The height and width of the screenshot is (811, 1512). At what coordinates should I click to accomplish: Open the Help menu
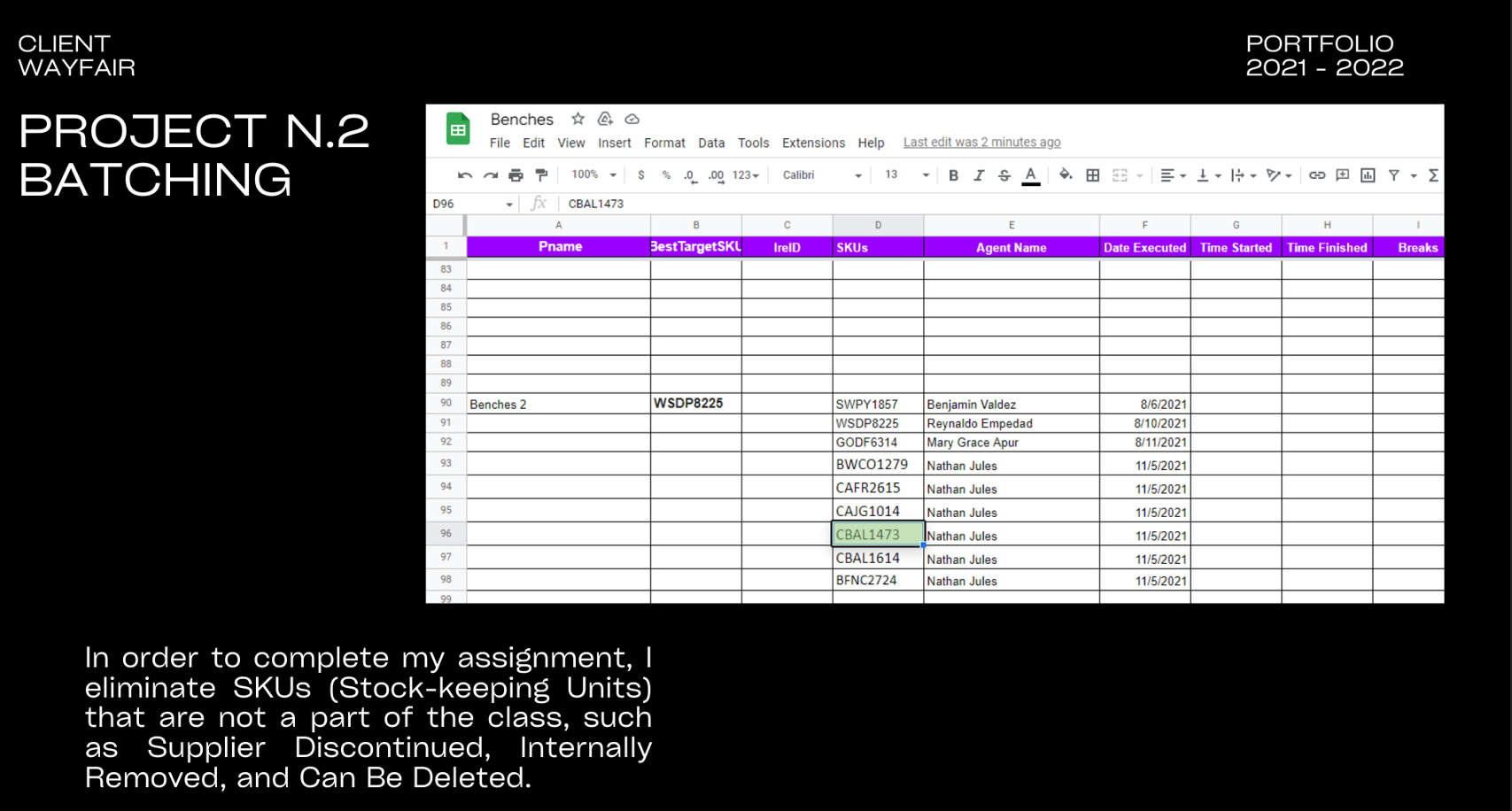(871, 143)
